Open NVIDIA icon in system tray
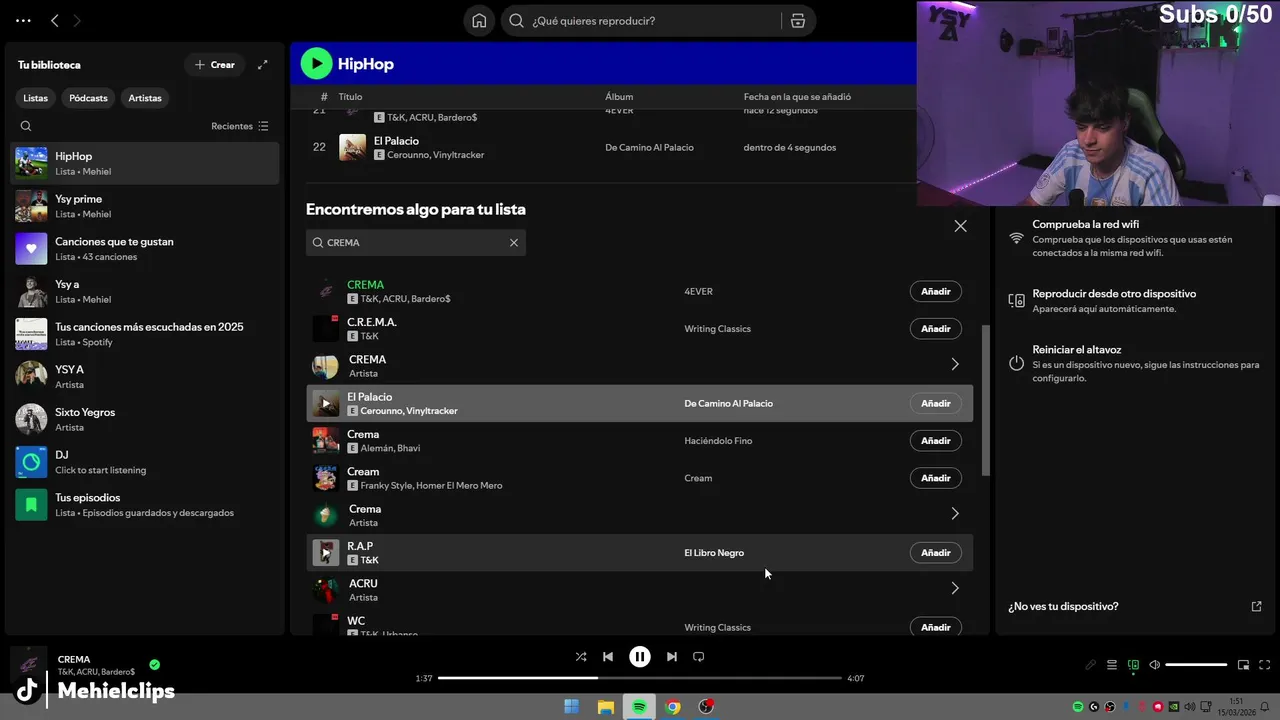Viewport: 1280px width, 720px height. click(1174, 707)
